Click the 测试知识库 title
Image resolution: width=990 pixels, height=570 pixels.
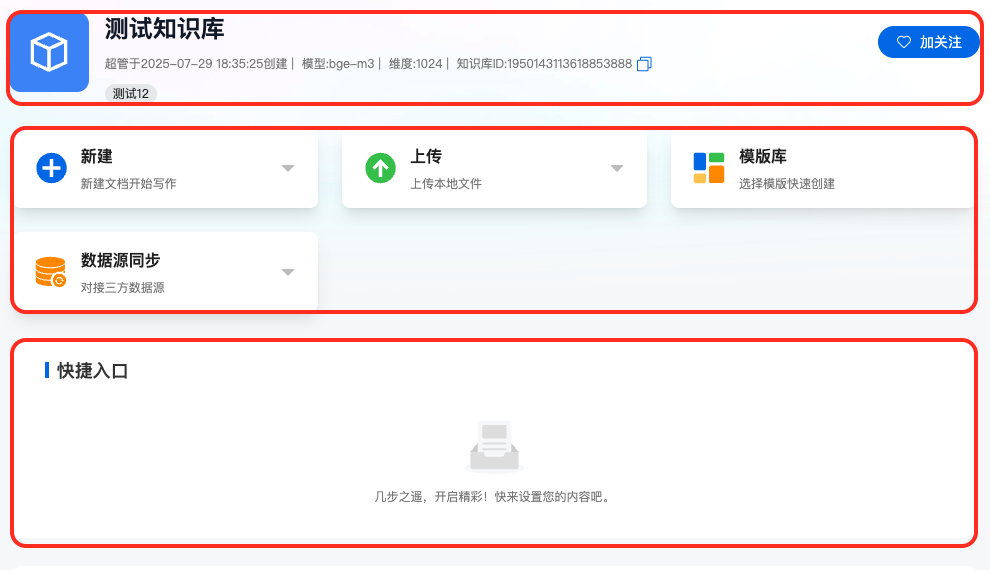[164, 29]
